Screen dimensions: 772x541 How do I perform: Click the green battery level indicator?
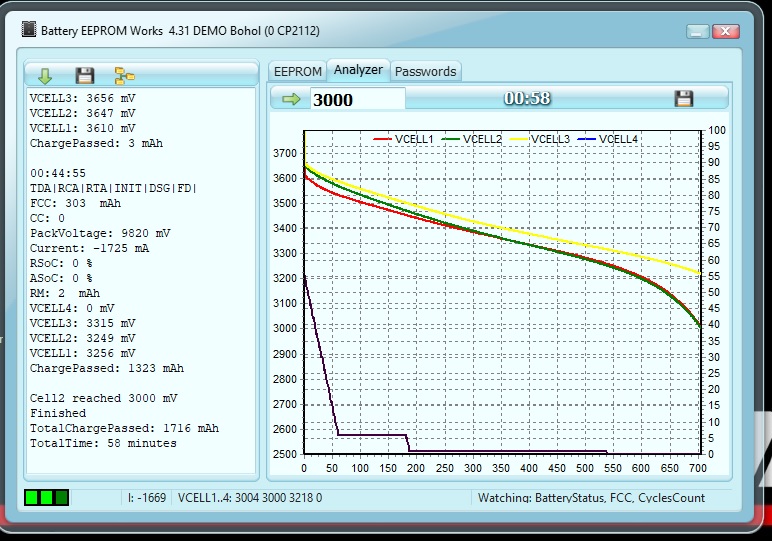coord(47,497)
